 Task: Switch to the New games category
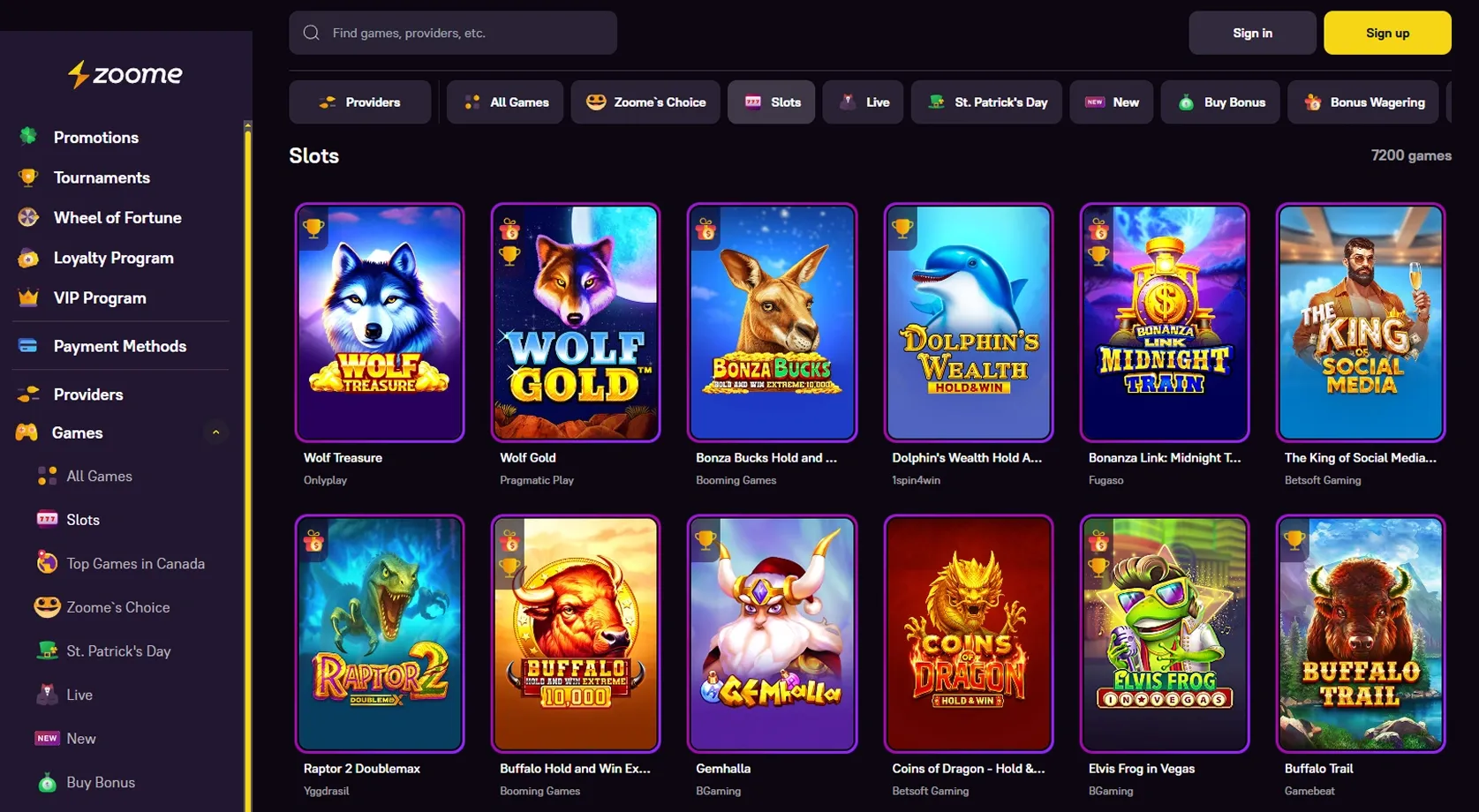[1111, 101]
